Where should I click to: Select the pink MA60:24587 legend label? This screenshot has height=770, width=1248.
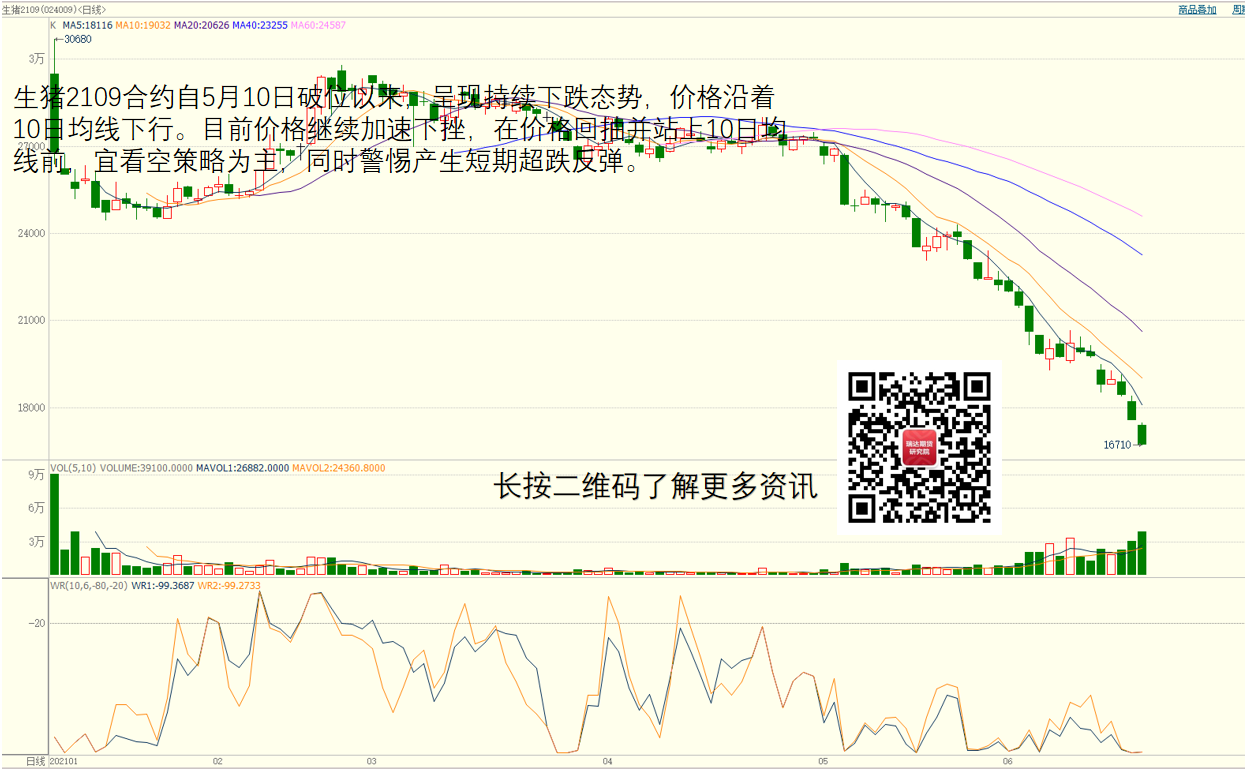[x=319, y=25]
